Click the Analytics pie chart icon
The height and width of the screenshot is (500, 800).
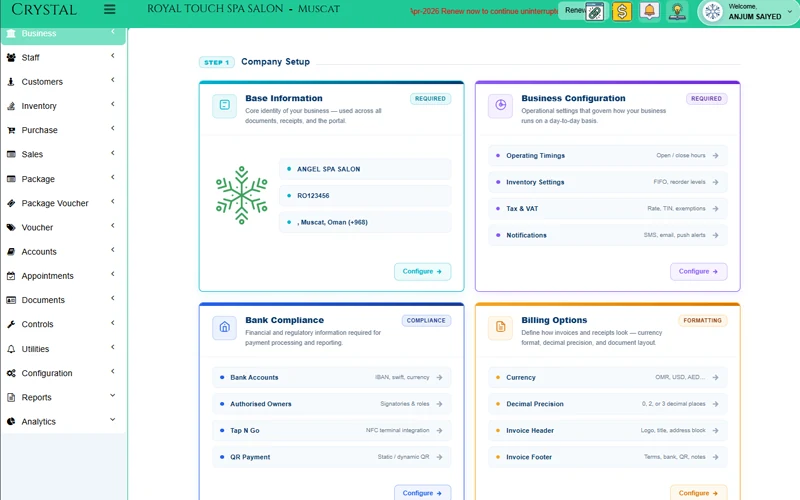click(11, 421)
